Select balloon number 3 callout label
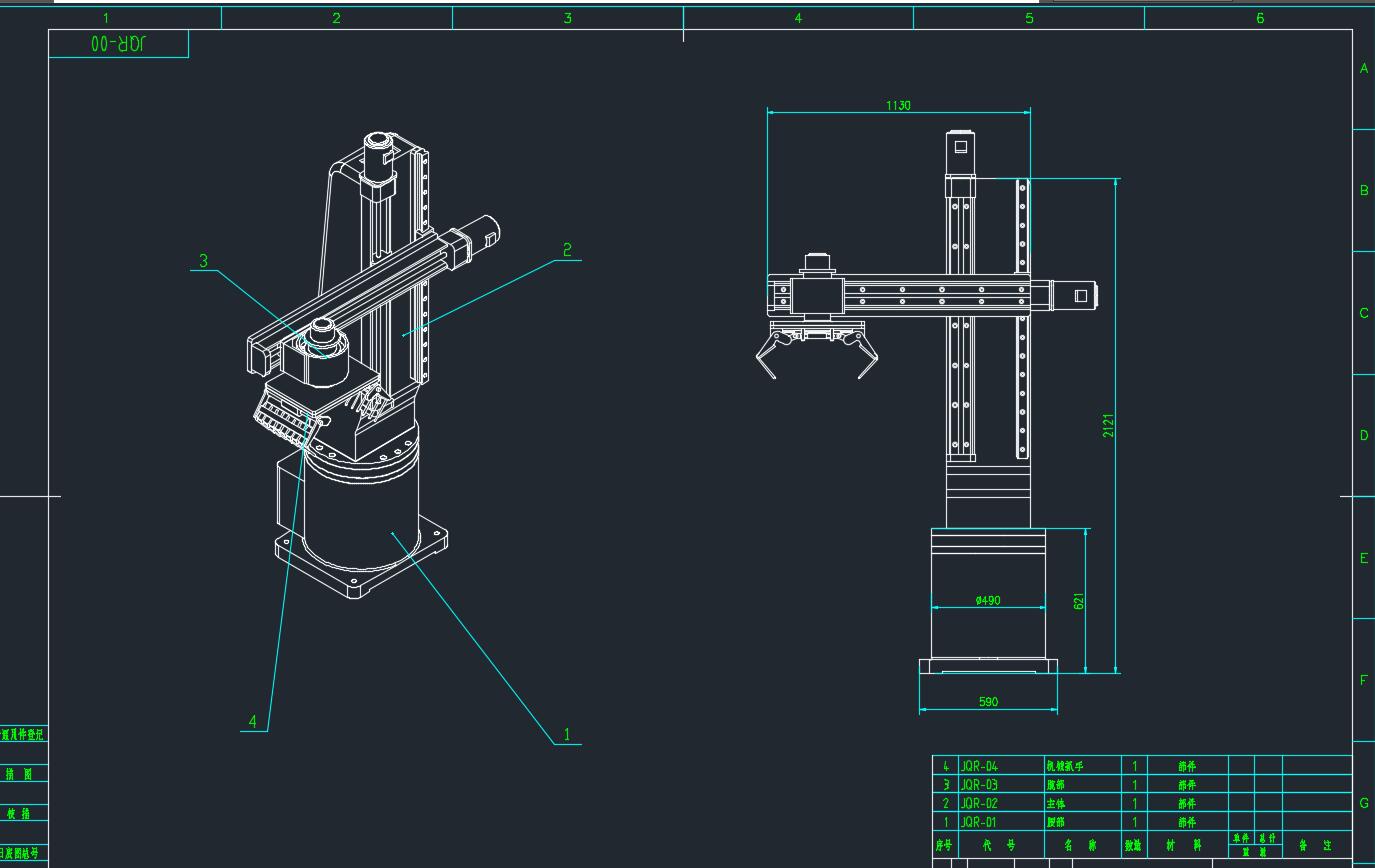 204,261
